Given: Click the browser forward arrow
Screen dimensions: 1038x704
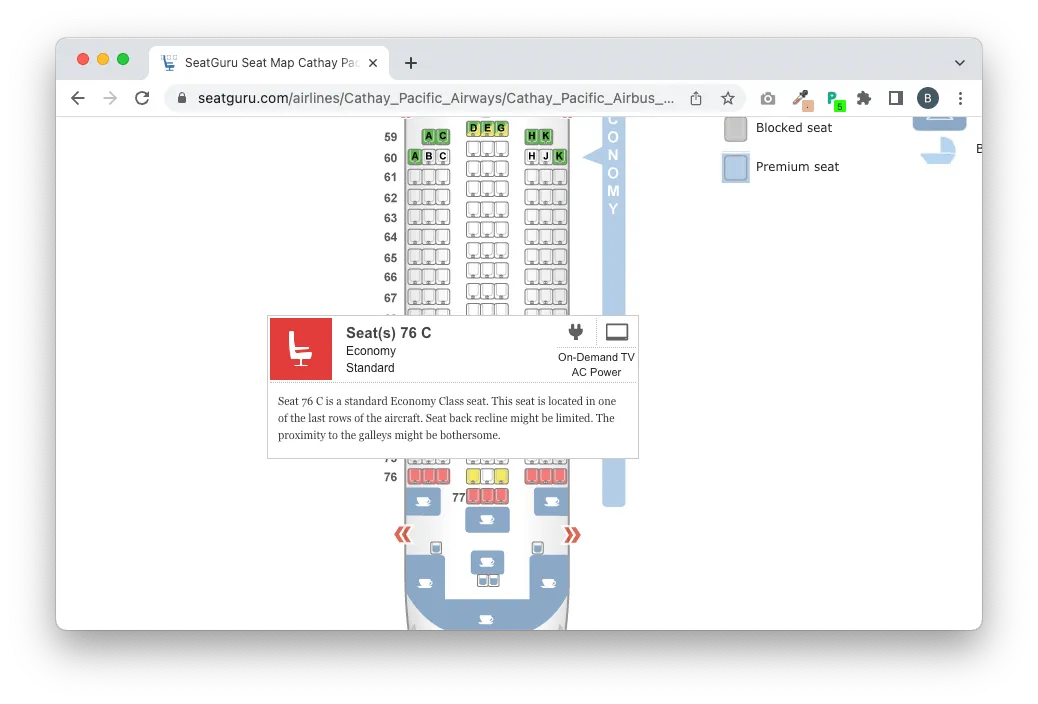Looking at the screenshot, I should coord(110,99).
